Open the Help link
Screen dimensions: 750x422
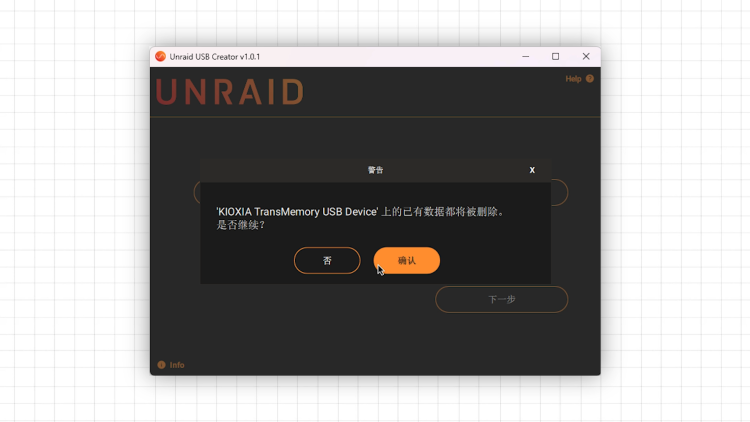coord(573,79)
